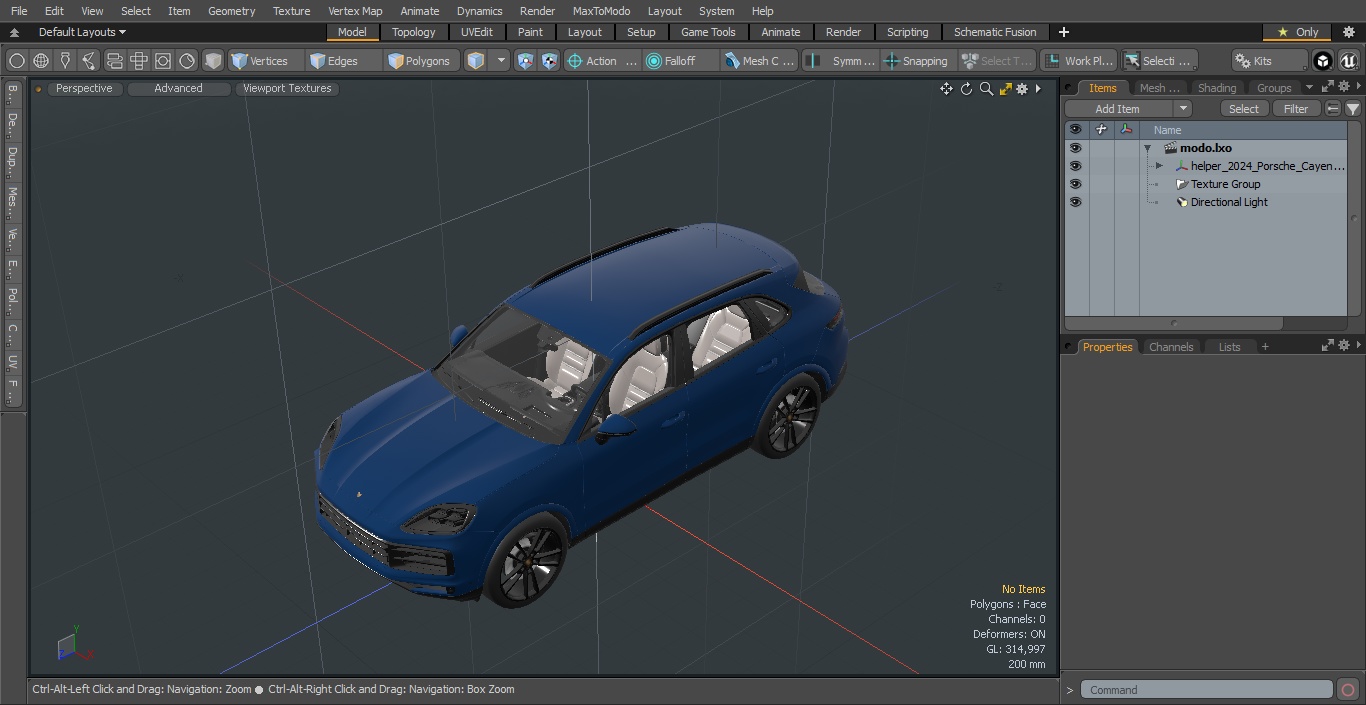Image resolution: width=1366 pixels, height=705 pixels.
Task: Toggle visibility of modo.lxo scene
Action: 1075,148
